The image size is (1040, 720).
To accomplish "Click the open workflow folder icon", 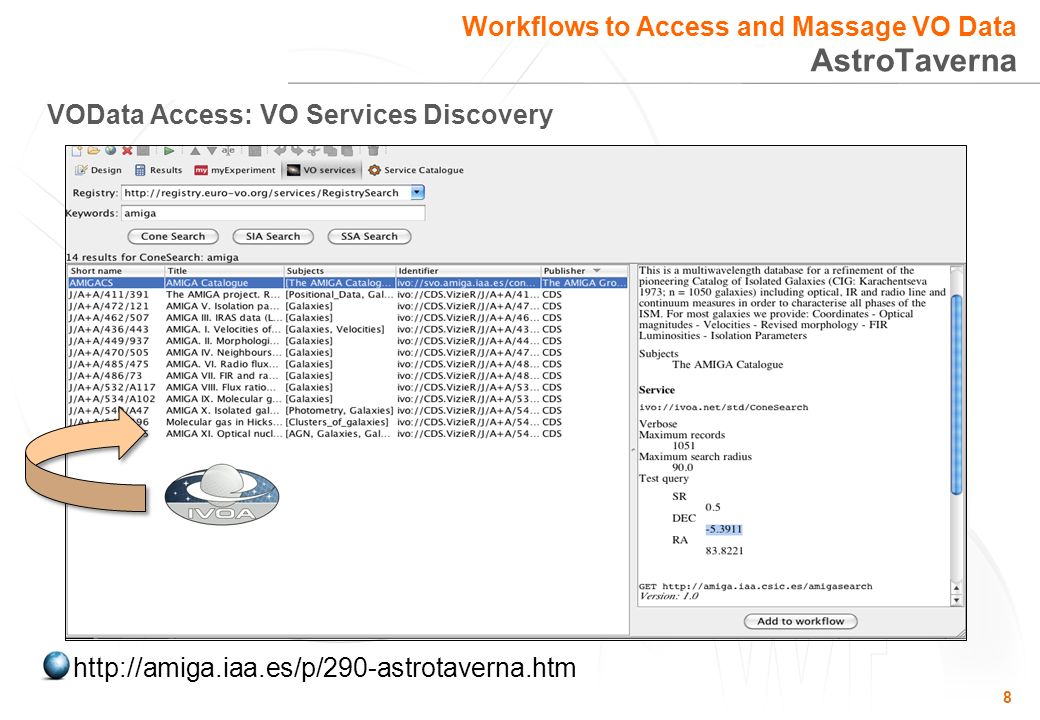I will 94,150.
